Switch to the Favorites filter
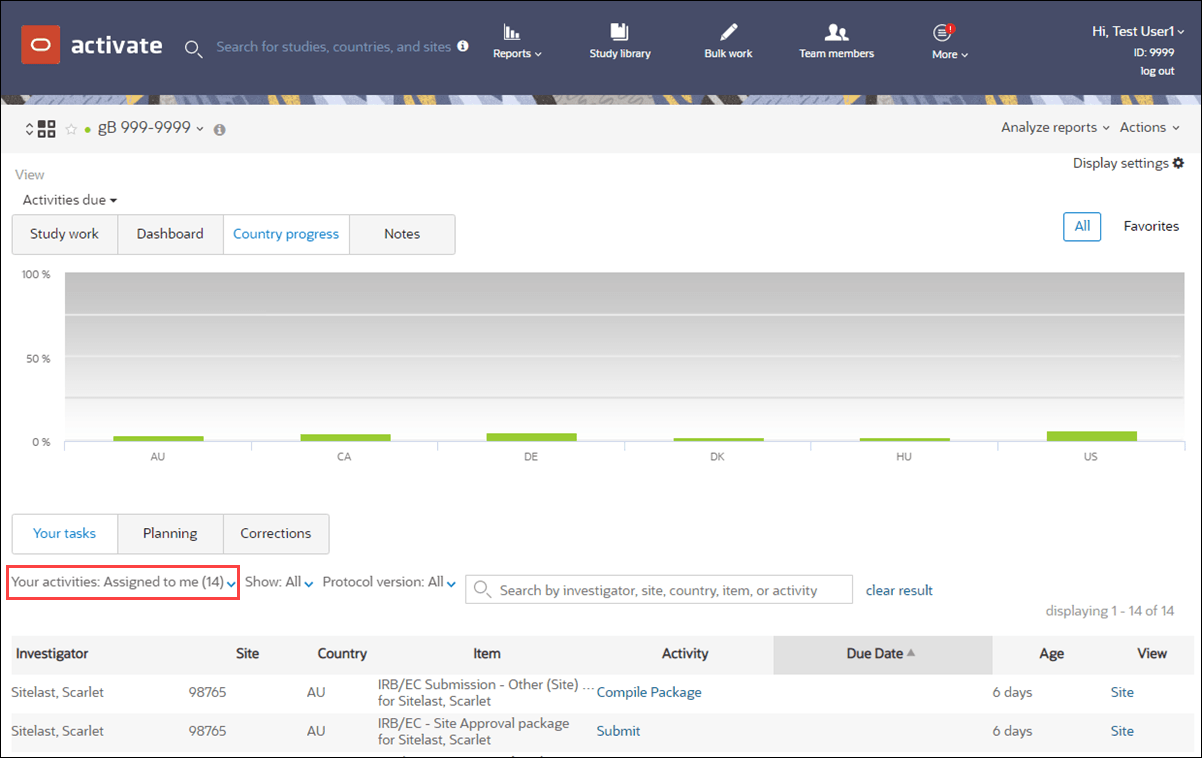Viewport: 1202px width, 758px height. click(1151, 226)
